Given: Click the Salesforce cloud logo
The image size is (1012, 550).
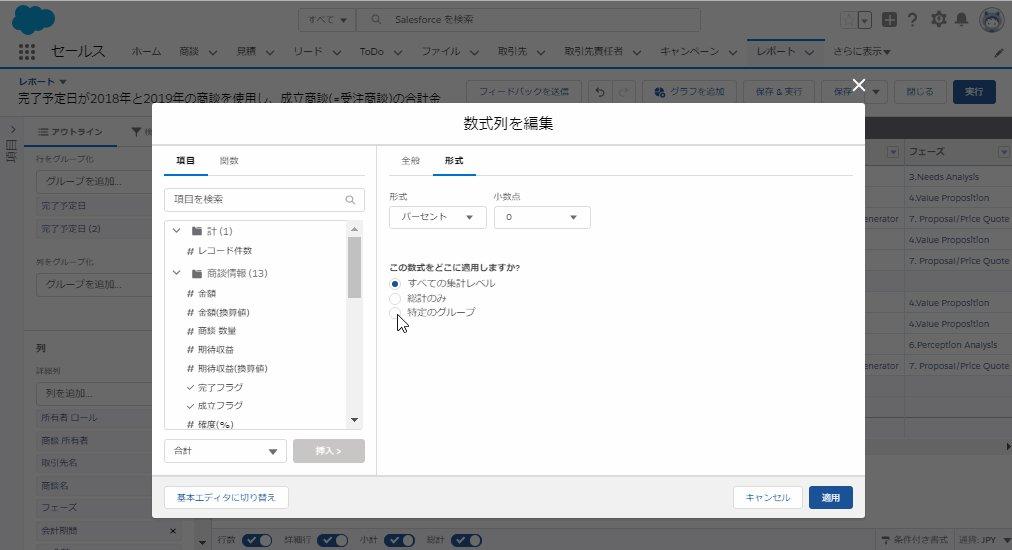Looking at the screenshot, I should click(34, 19).
